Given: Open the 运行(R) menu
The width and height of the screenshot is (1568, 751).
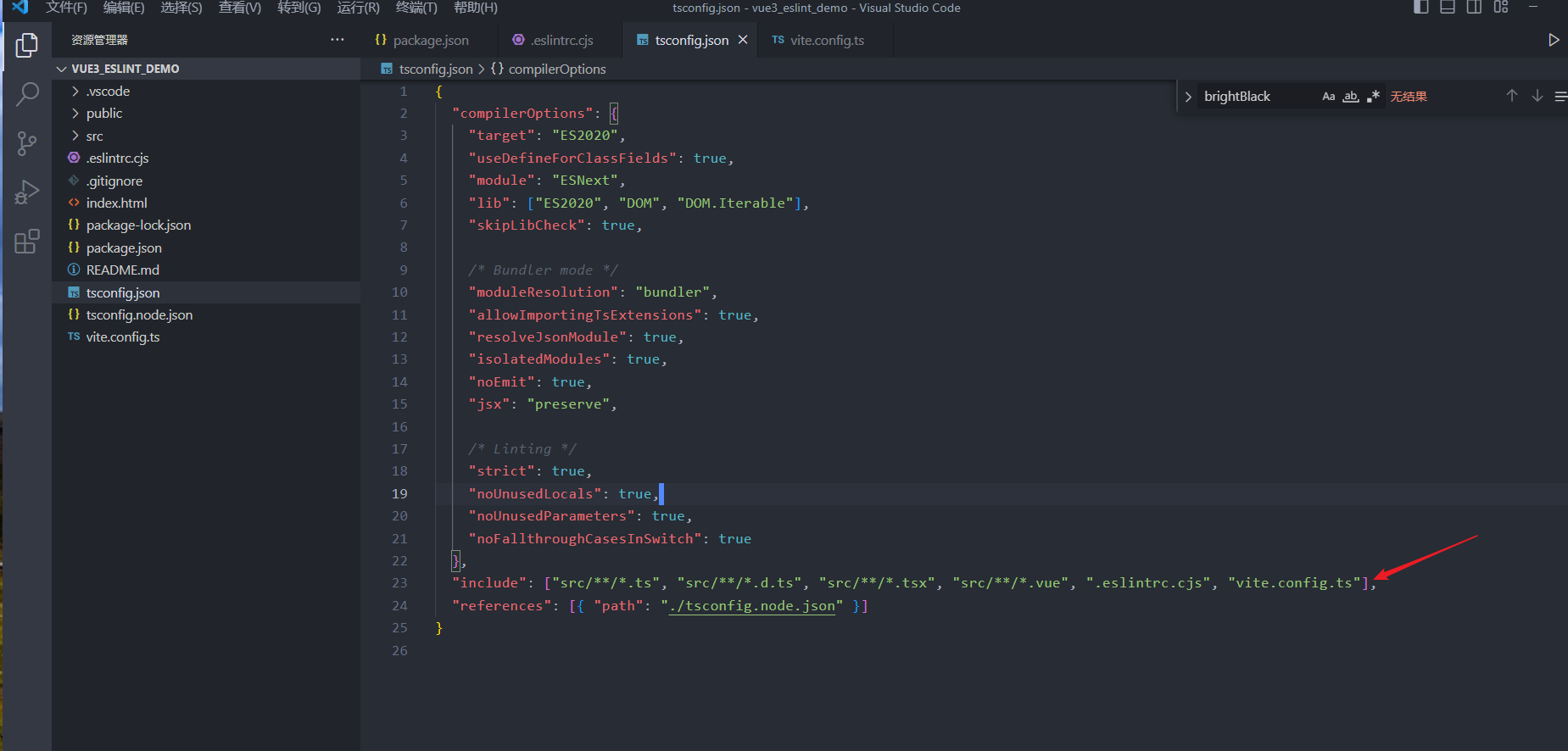Looking at the screenshot, I should click(x=358, y=8).
